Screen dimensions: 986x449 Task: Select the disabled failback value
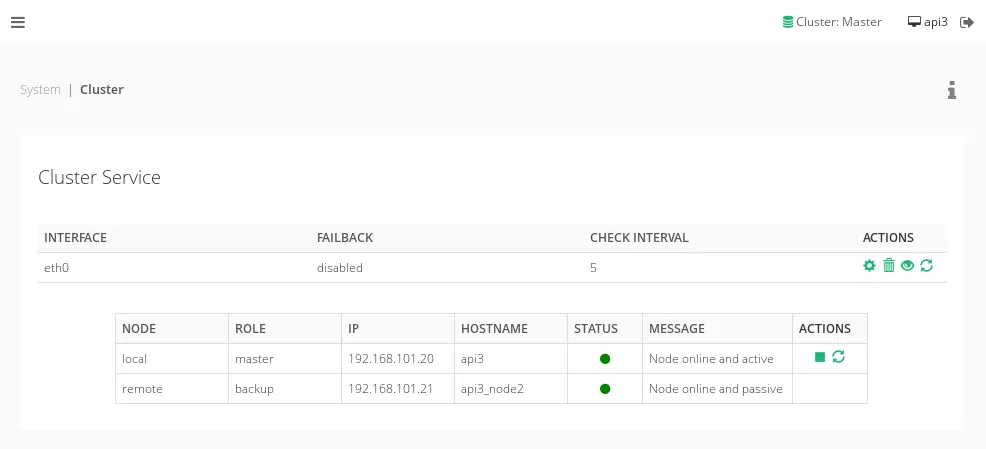point(340,268)
